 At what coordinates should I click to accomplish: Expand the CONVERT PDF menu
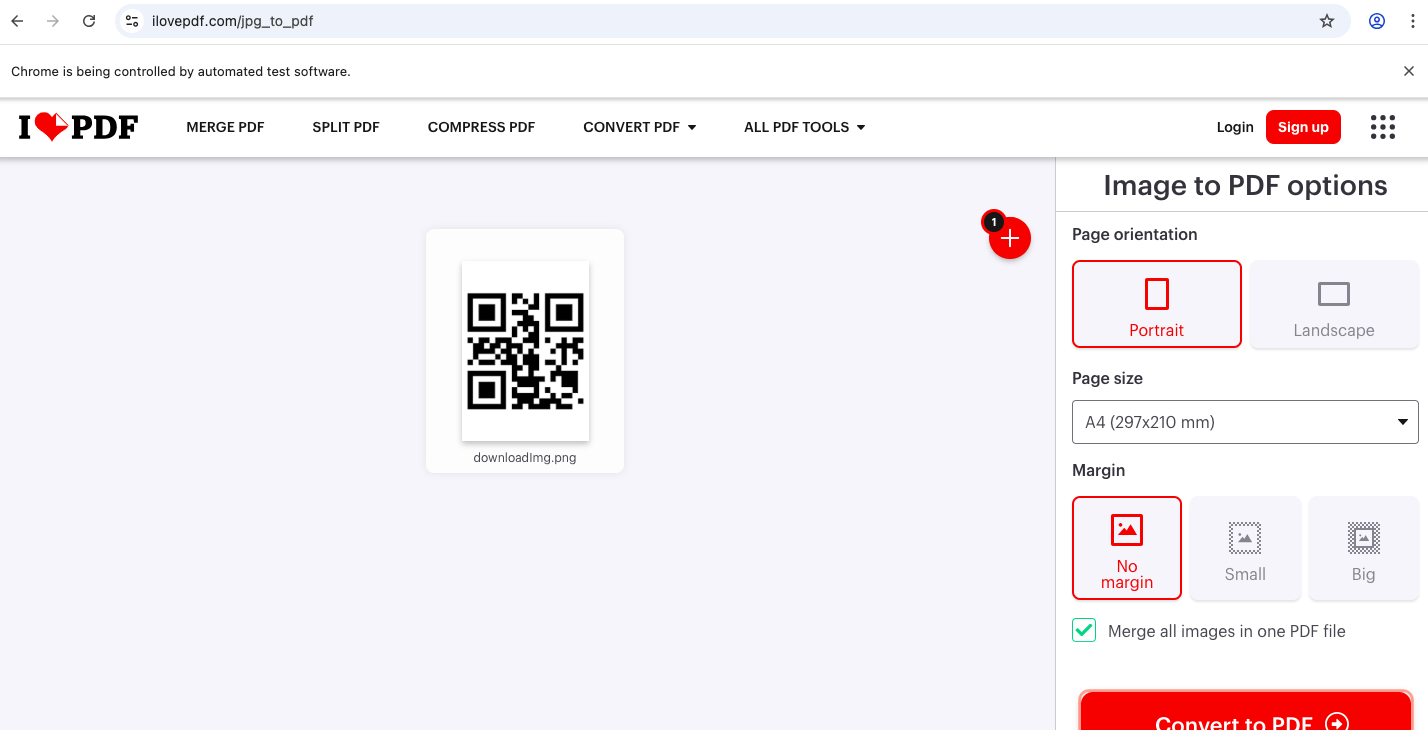point(640,127)
